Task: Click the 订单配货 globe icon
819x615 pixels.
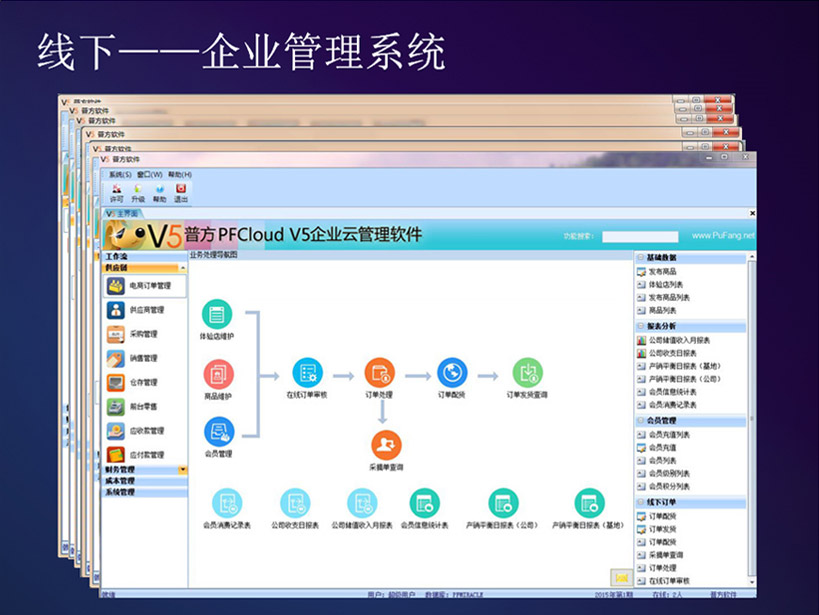Action: pos(452,373)
